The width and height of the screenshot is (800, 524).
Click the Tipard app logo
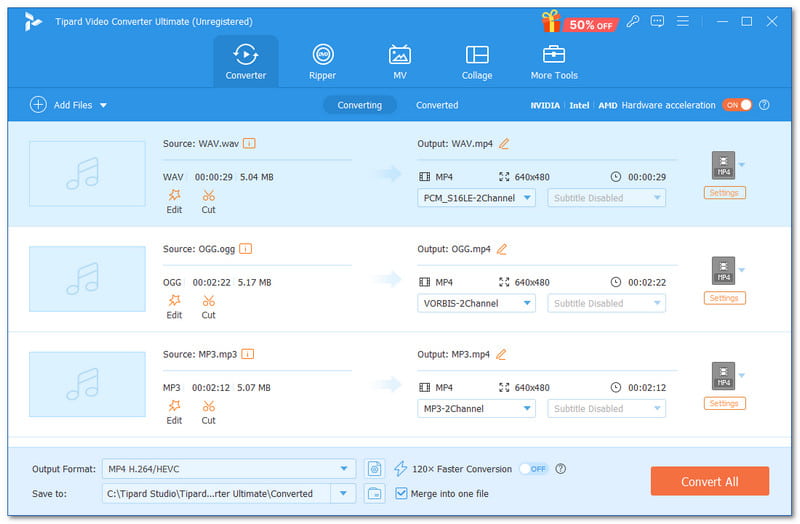click(x=33, y=21)
